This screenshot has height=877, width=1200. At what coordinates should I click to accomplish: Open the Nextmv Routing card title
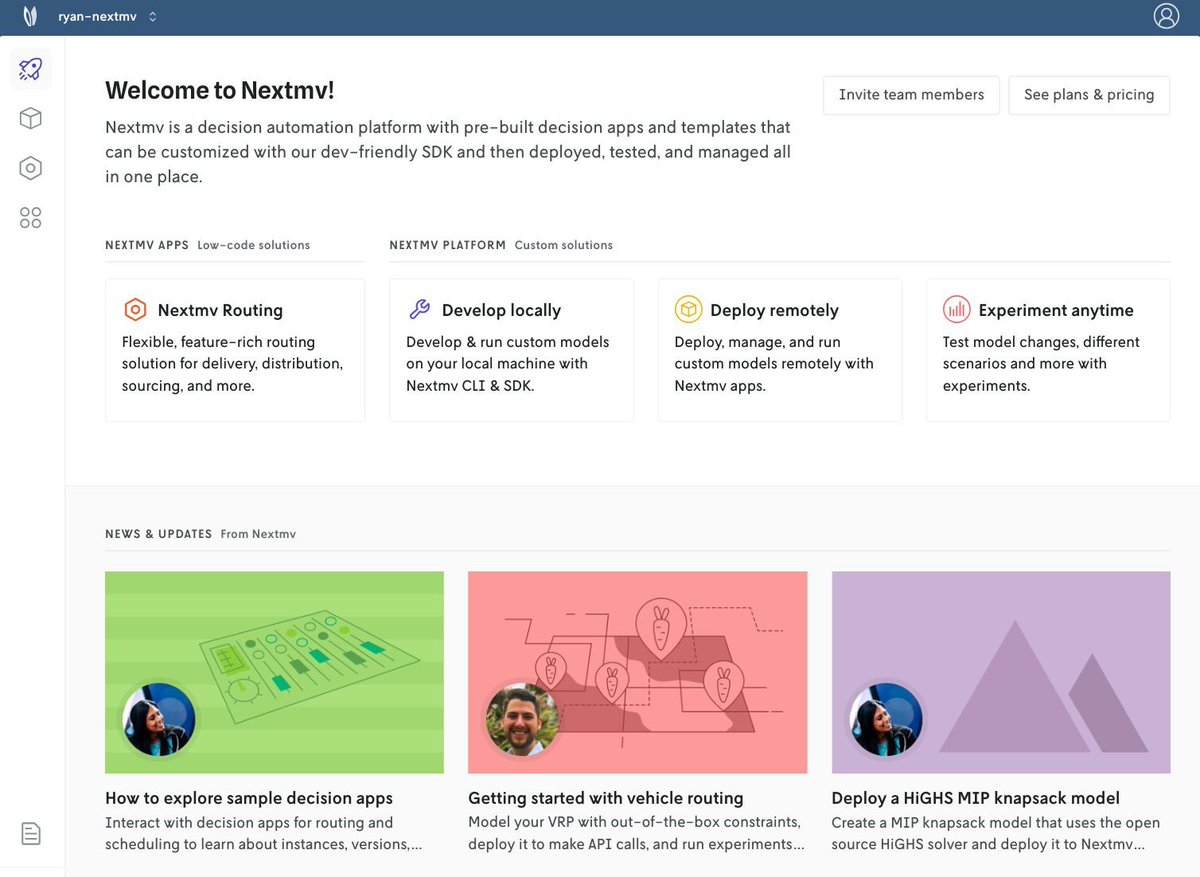point(220,310)
